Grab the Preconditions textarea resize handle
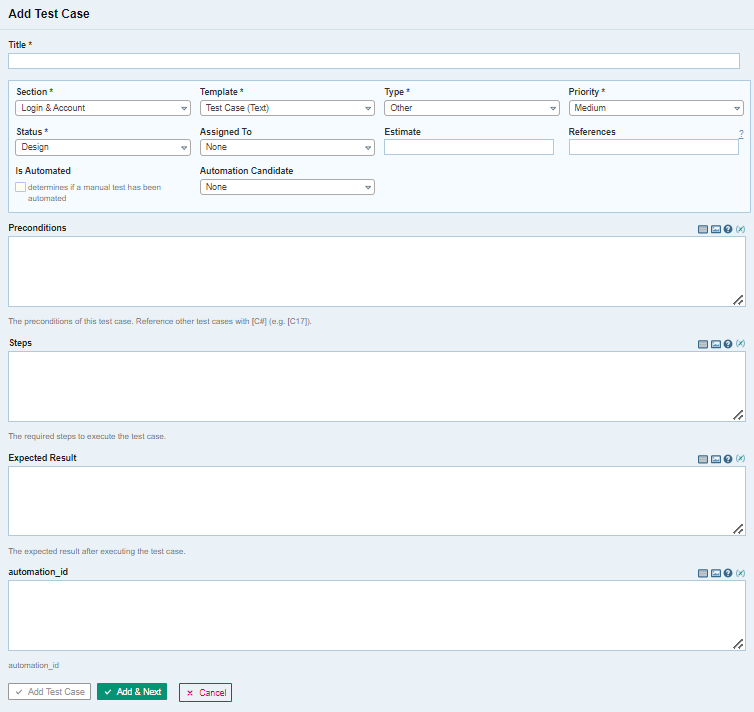This screenshot has width=754, height=712. (x=738, y=299)
